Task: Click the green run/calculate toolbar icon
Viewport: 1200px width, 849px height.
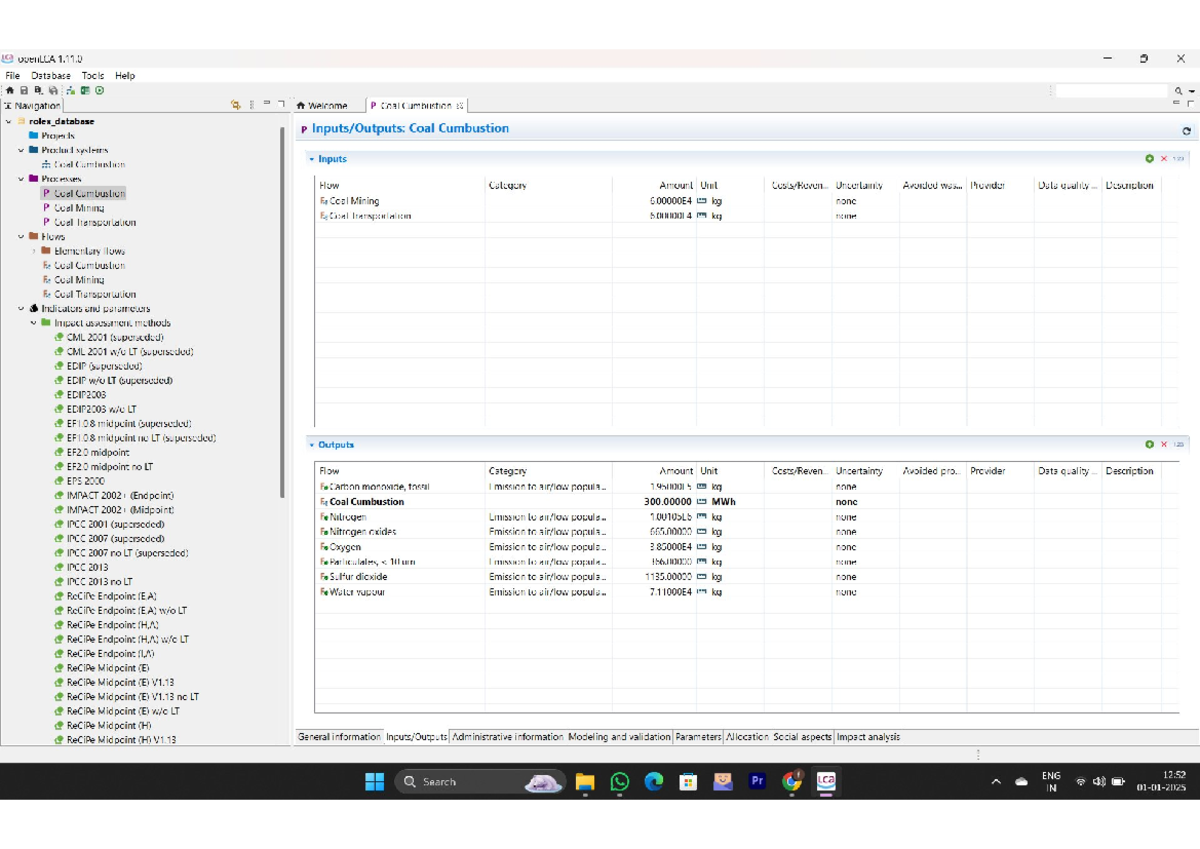Action: (x=99, y=90)
